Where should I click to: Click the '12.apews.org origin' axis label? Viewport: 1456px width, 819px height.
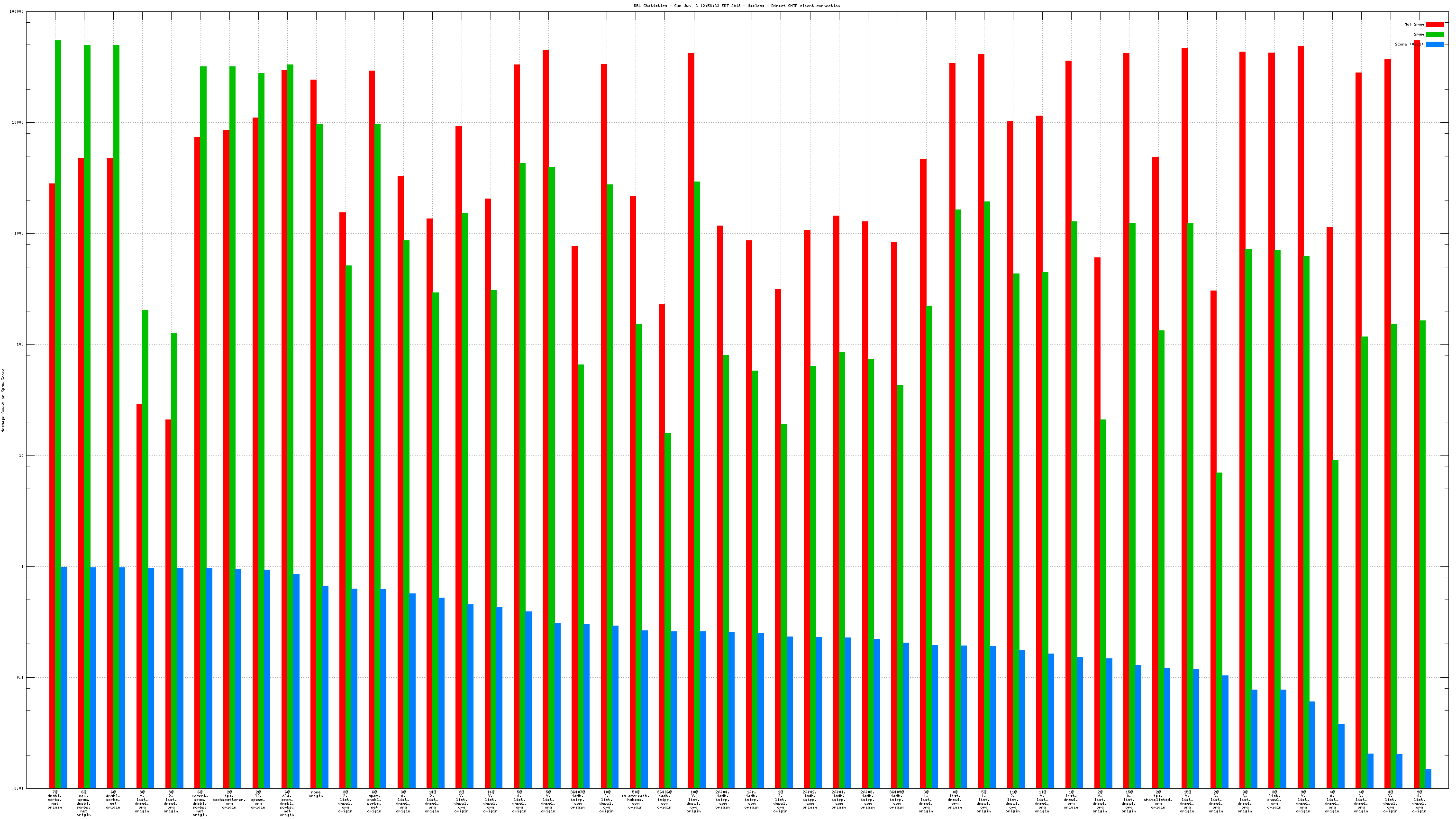coord(258,800)
